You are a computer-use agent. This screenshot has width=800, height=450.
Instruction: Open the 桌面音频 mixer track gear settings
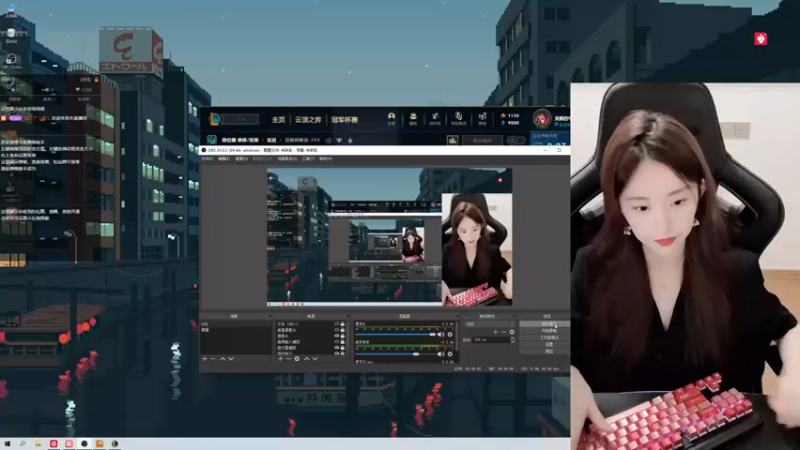(450, 354)
